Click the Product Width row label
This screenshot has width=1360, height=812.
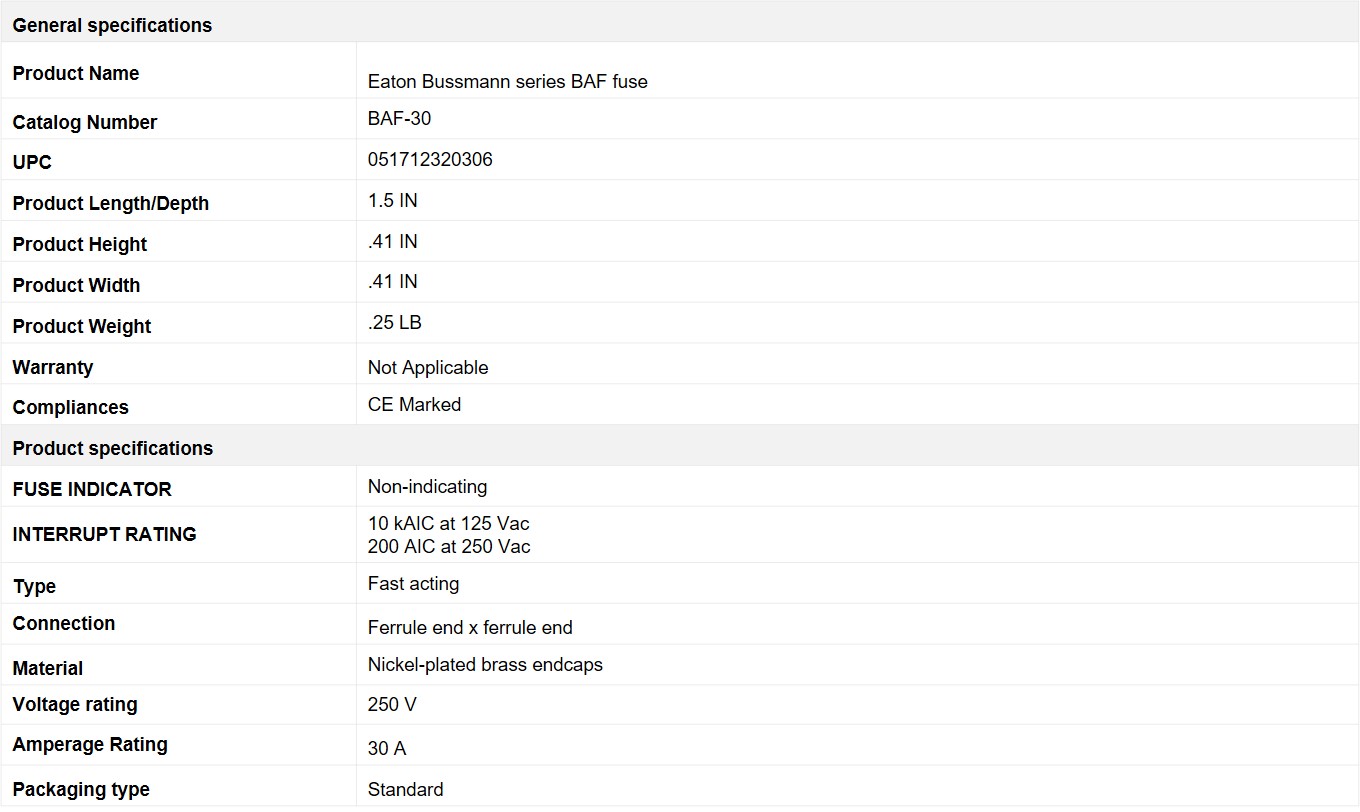76,285
